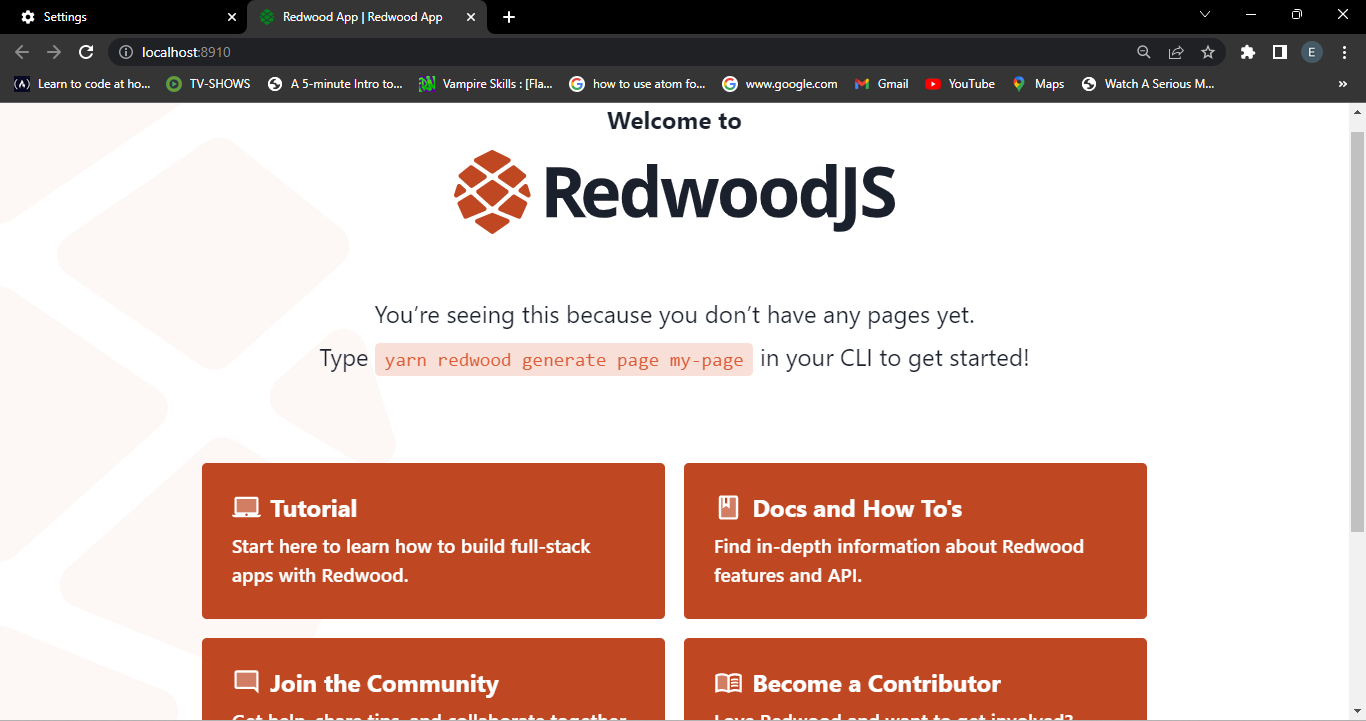Screen dimensions: 1366x721
Task: Close the Redwood App tab
Action: (x=471, y=17)
